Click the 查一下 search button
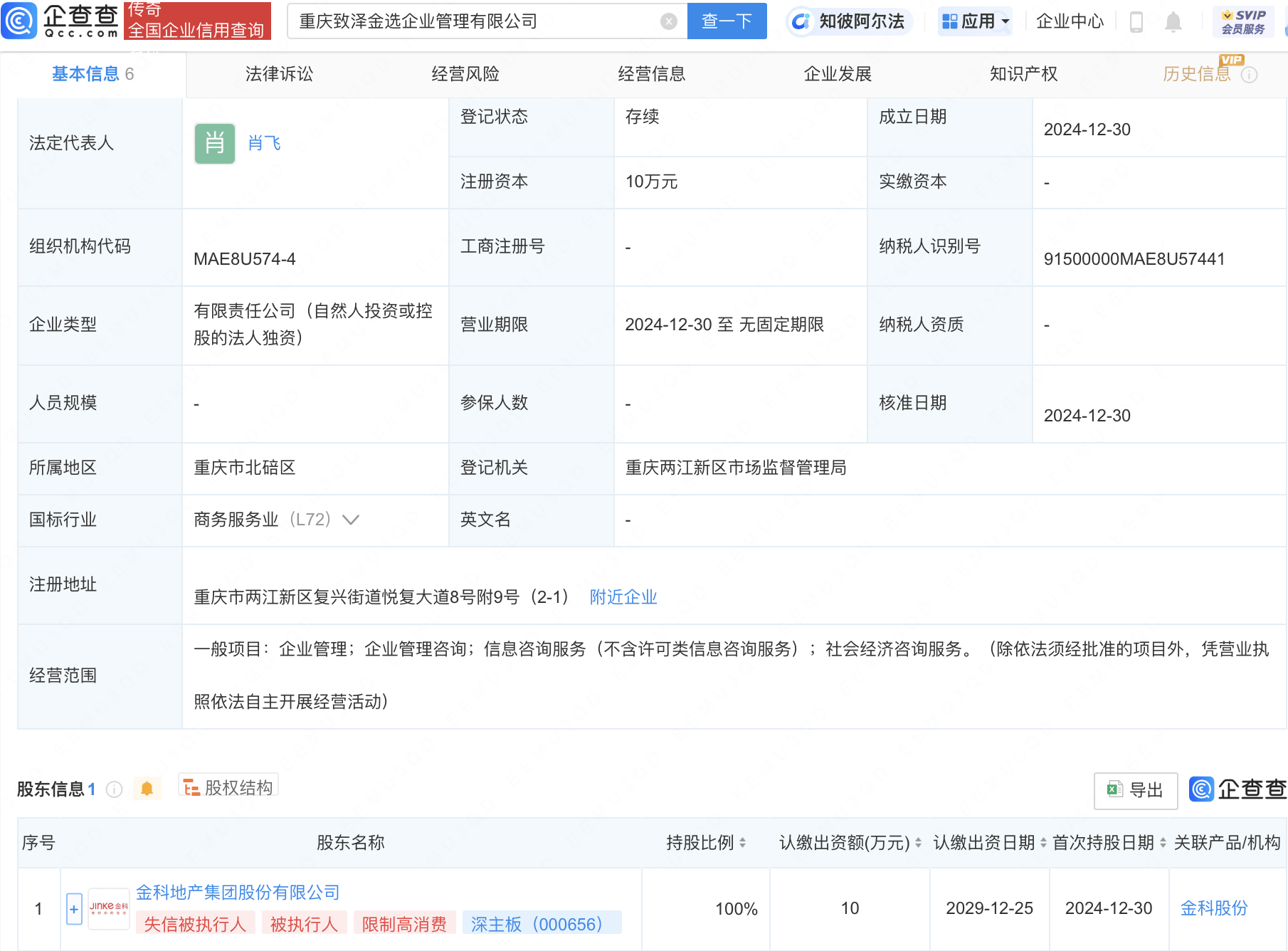 tap(727, 21)
